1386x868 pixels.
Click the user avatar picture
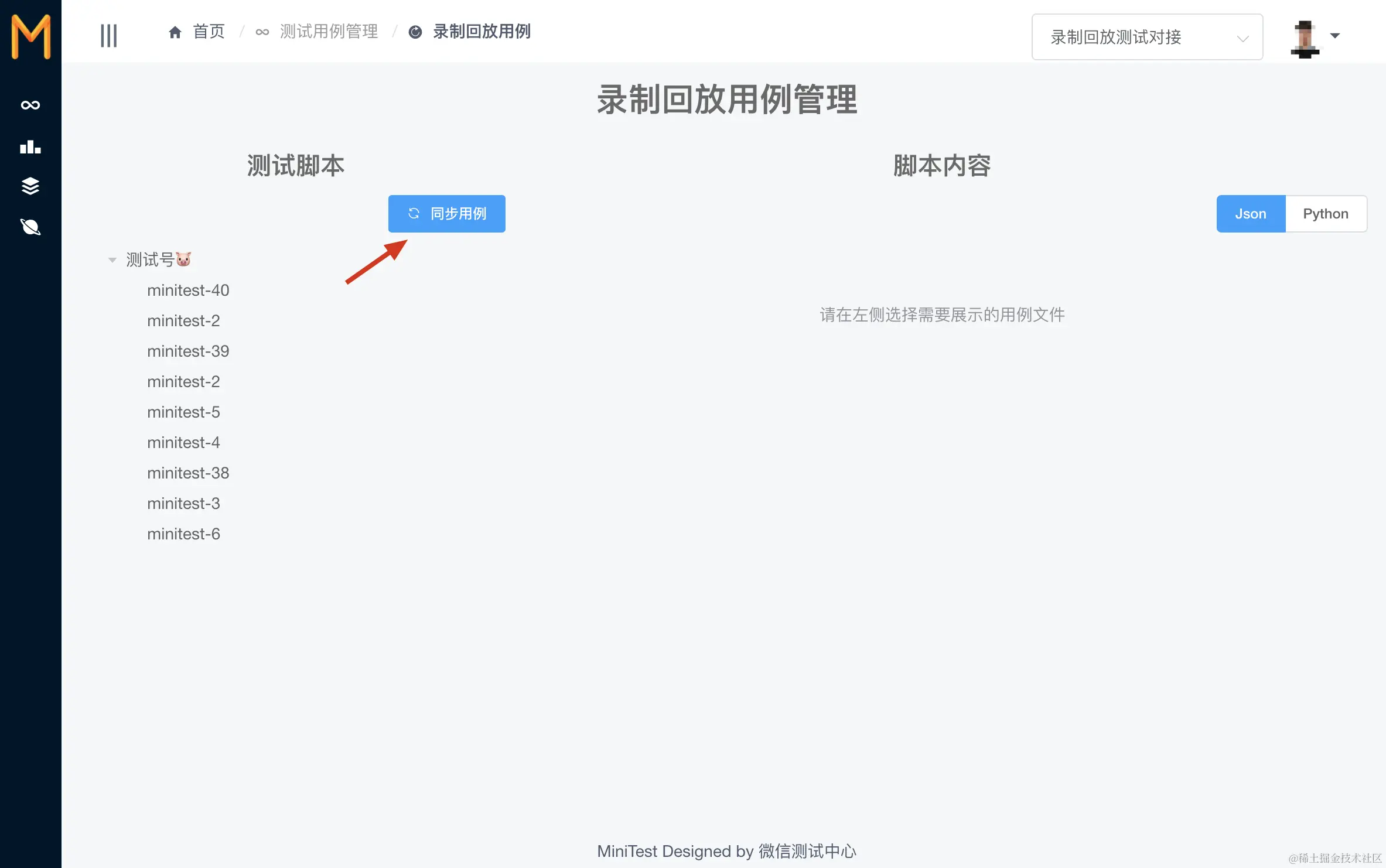pyautogui.click(x=1305, y=38)
